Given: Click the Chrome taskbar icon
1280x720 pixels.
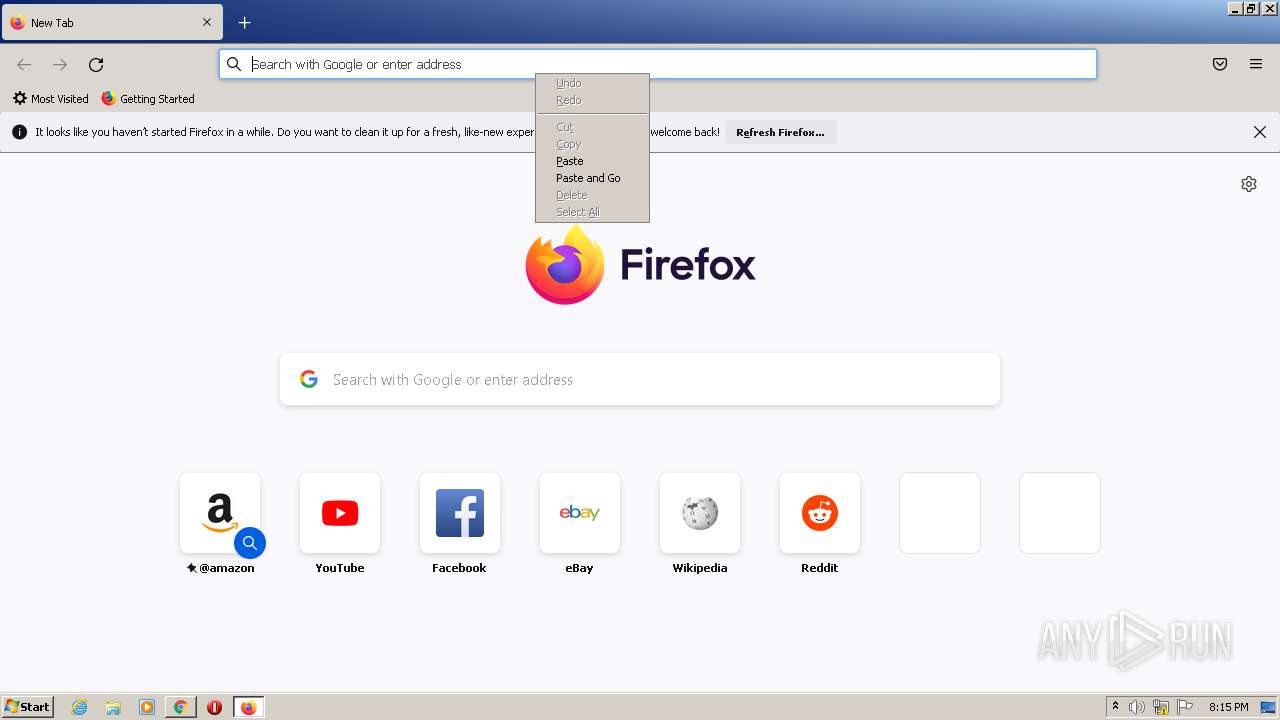Looking at the screenshot, I should 180,707.
